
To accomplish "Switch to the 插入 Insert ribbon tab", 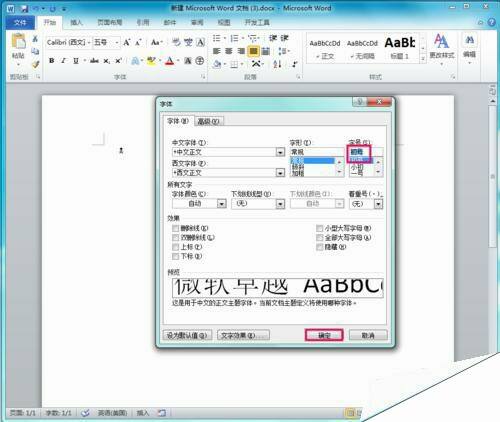I will (x=76, y=22).
